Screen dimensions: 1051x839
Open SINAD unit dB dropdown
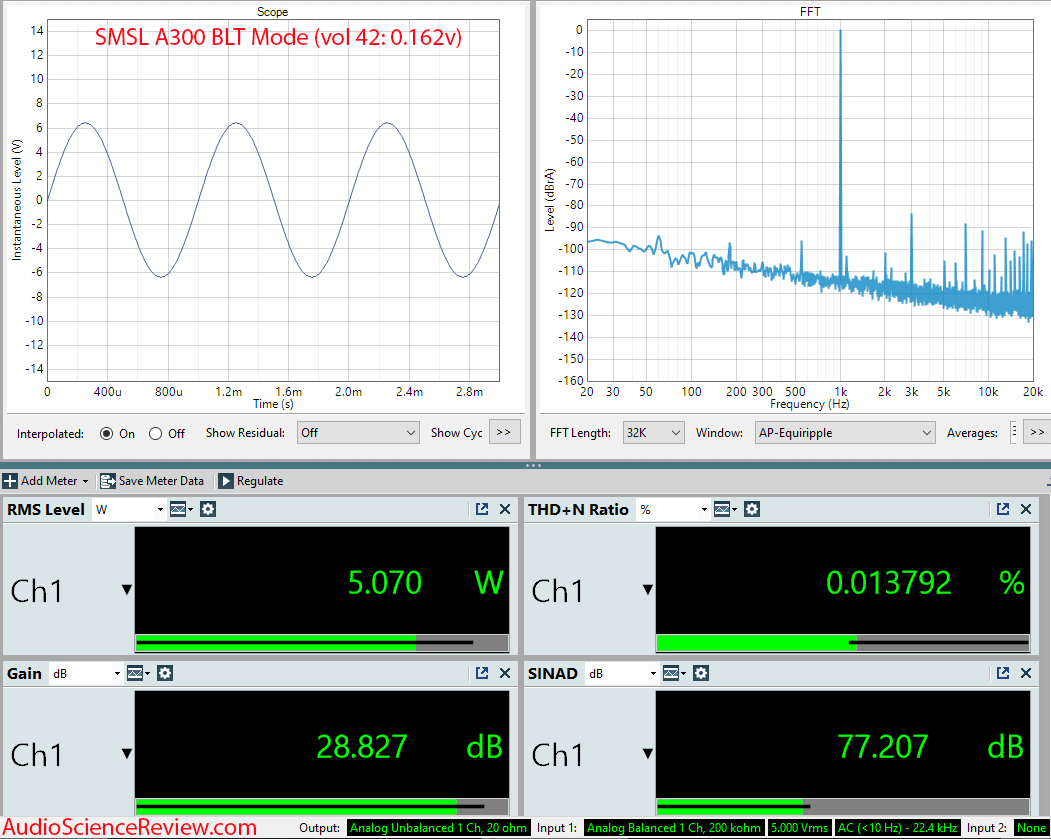click(x=623, y=673)
